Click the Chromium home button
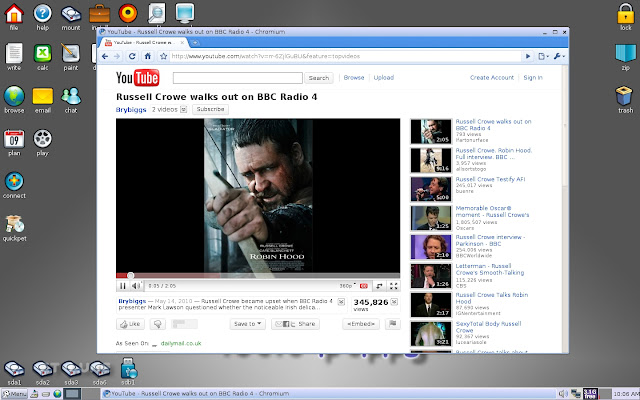This screenshot has width=640, height=400. pyautogui.click(x=148, y=56)
